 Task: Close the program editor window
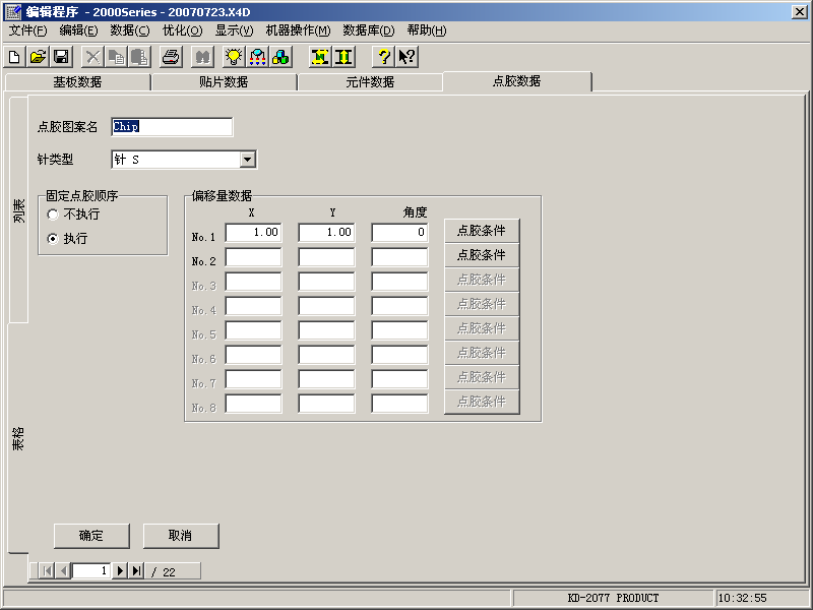click(x=800, y=11)
